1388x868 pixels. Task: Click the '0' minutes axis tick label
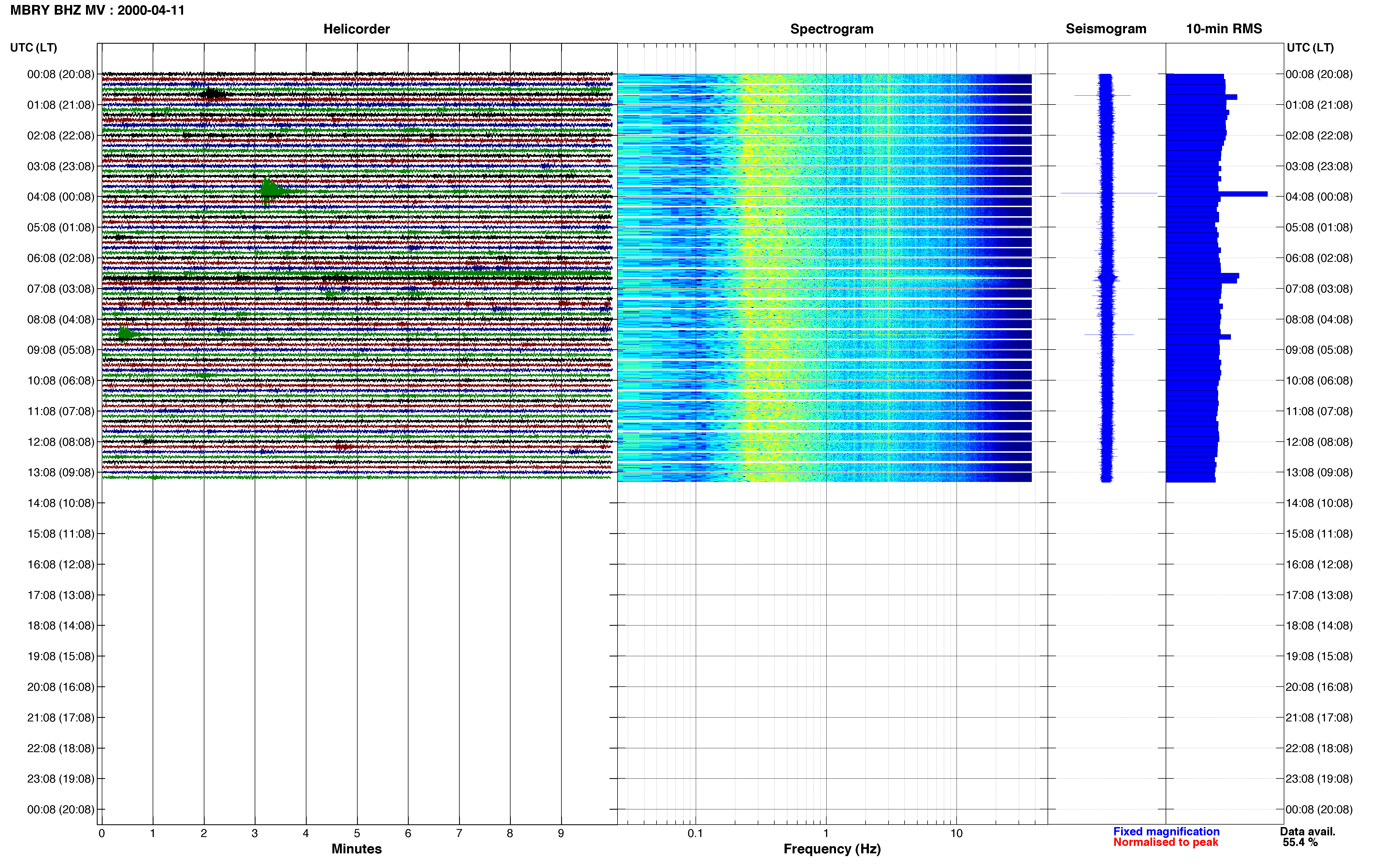click(x=101, y=833)
